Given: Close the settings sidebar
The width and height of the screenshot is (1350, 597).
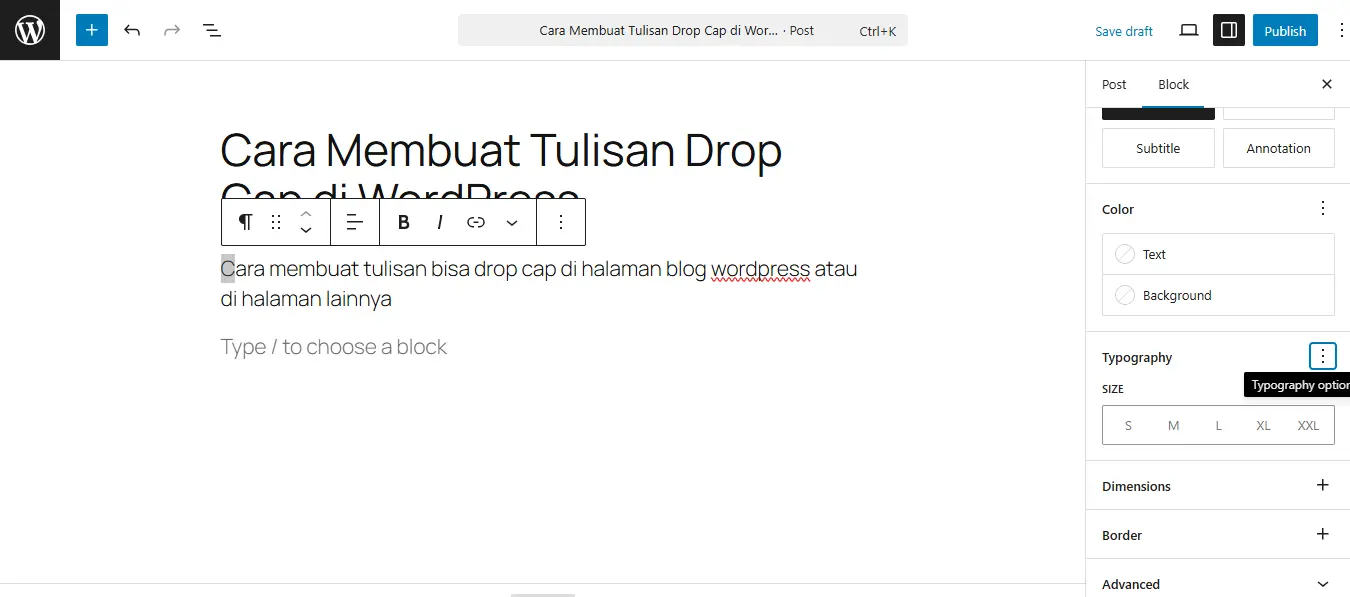Looking at the screenshot, I should pyautogui.click(x=1327, y=84).
